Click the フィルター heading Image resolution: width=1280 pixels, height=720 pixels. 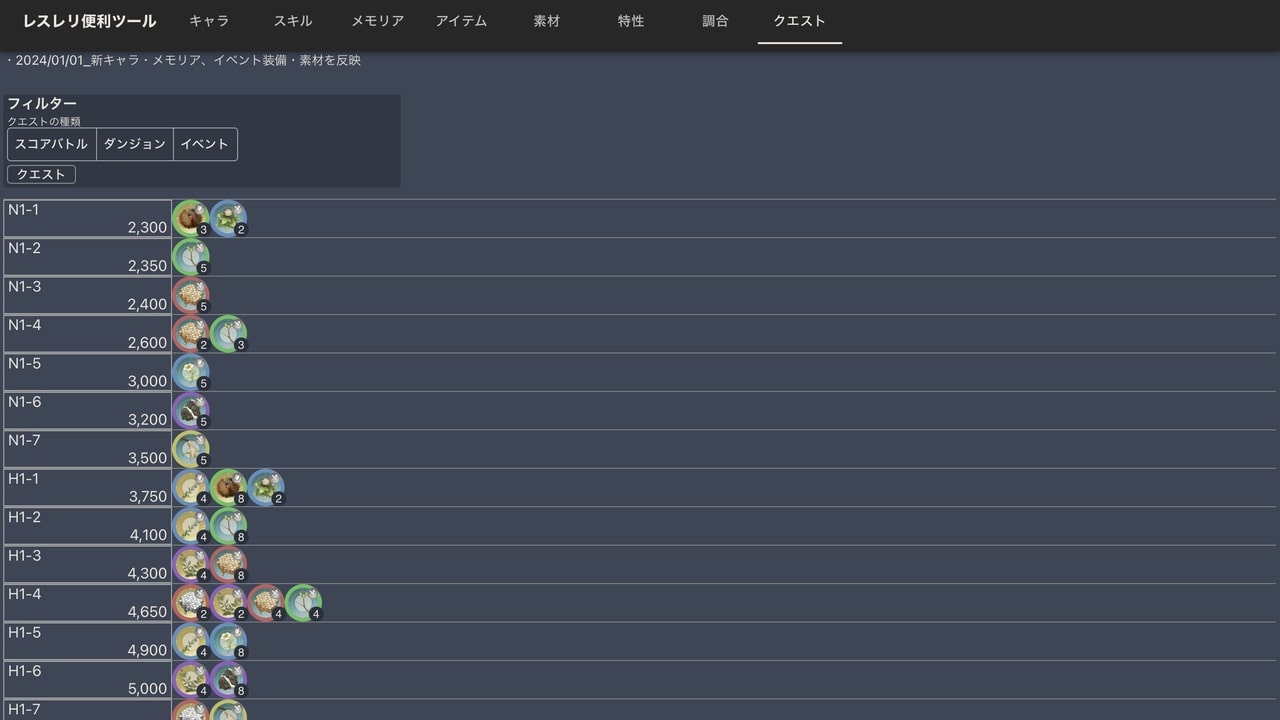pyautogui.click(x=42, y=104)
